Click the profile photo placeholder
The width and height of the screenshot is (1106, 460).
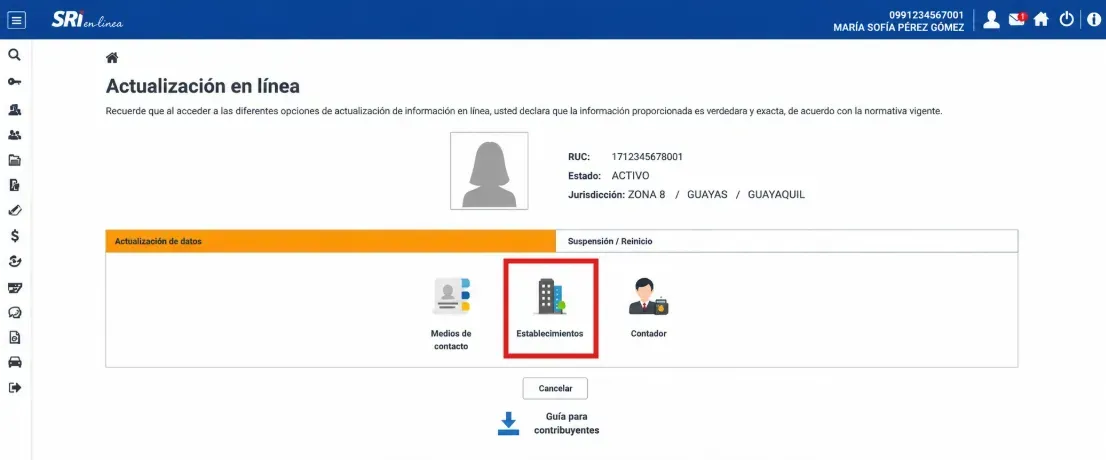click(490, 171)
